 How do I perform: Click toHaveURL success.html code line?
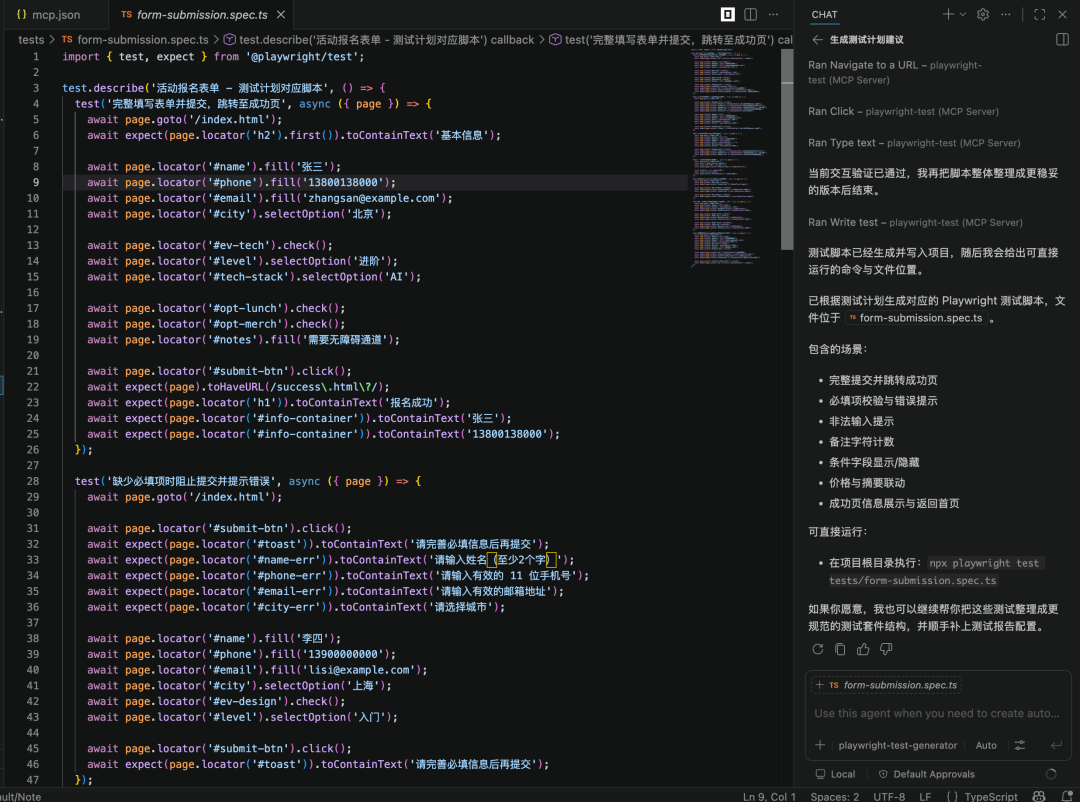click(238, 387)
